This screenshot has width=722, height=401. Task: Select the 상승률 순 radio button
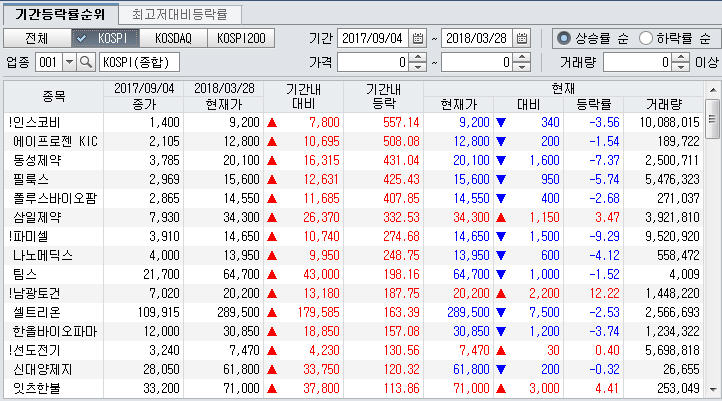pos(564,38)
